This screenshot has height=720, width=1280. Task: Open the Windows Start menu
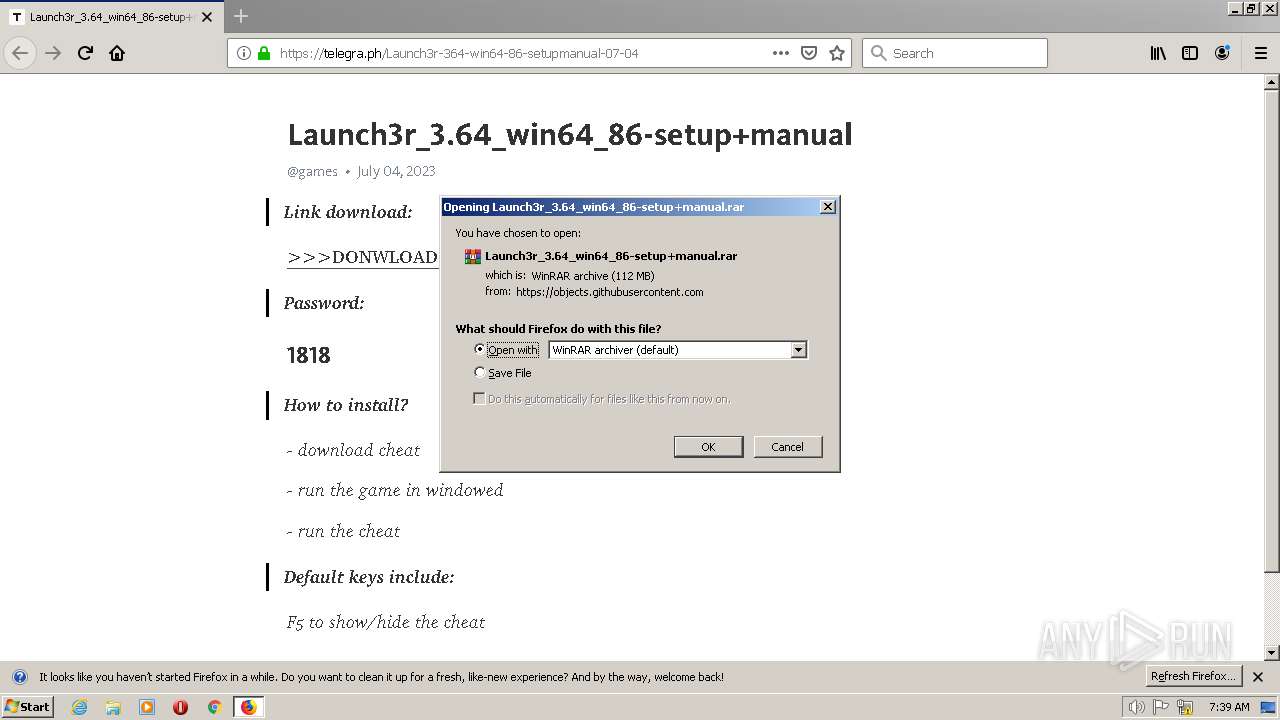[x=27, y=706]
